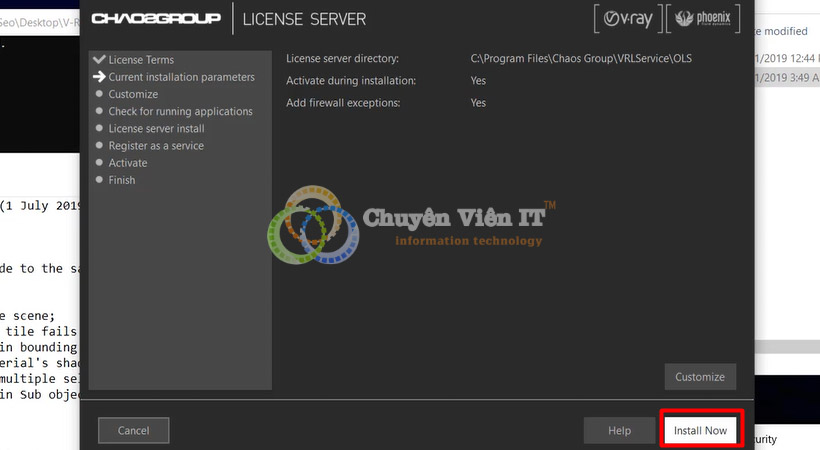Click the 'License server directory:' label
The height and width of the screenshot is (450, 820).
(x=342, y=58)
